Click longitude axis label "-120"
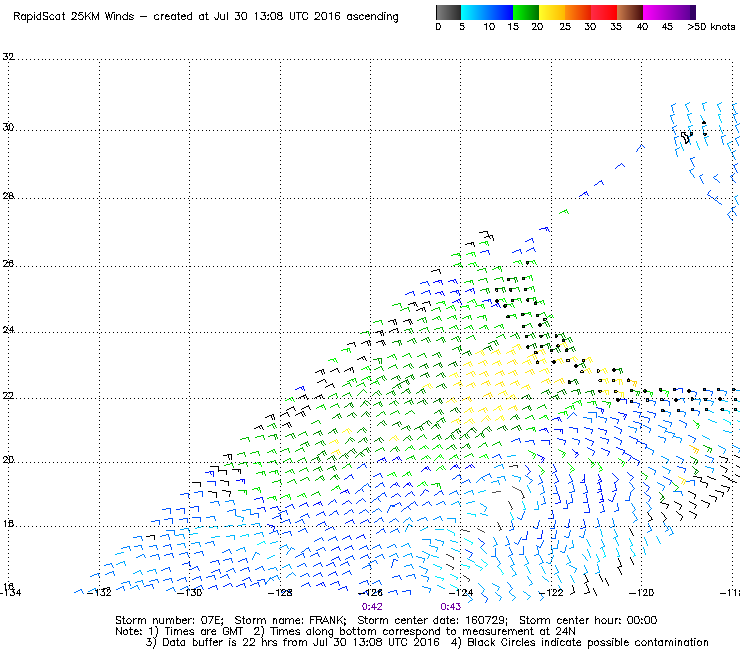740x650 pixels. point(641,592)
